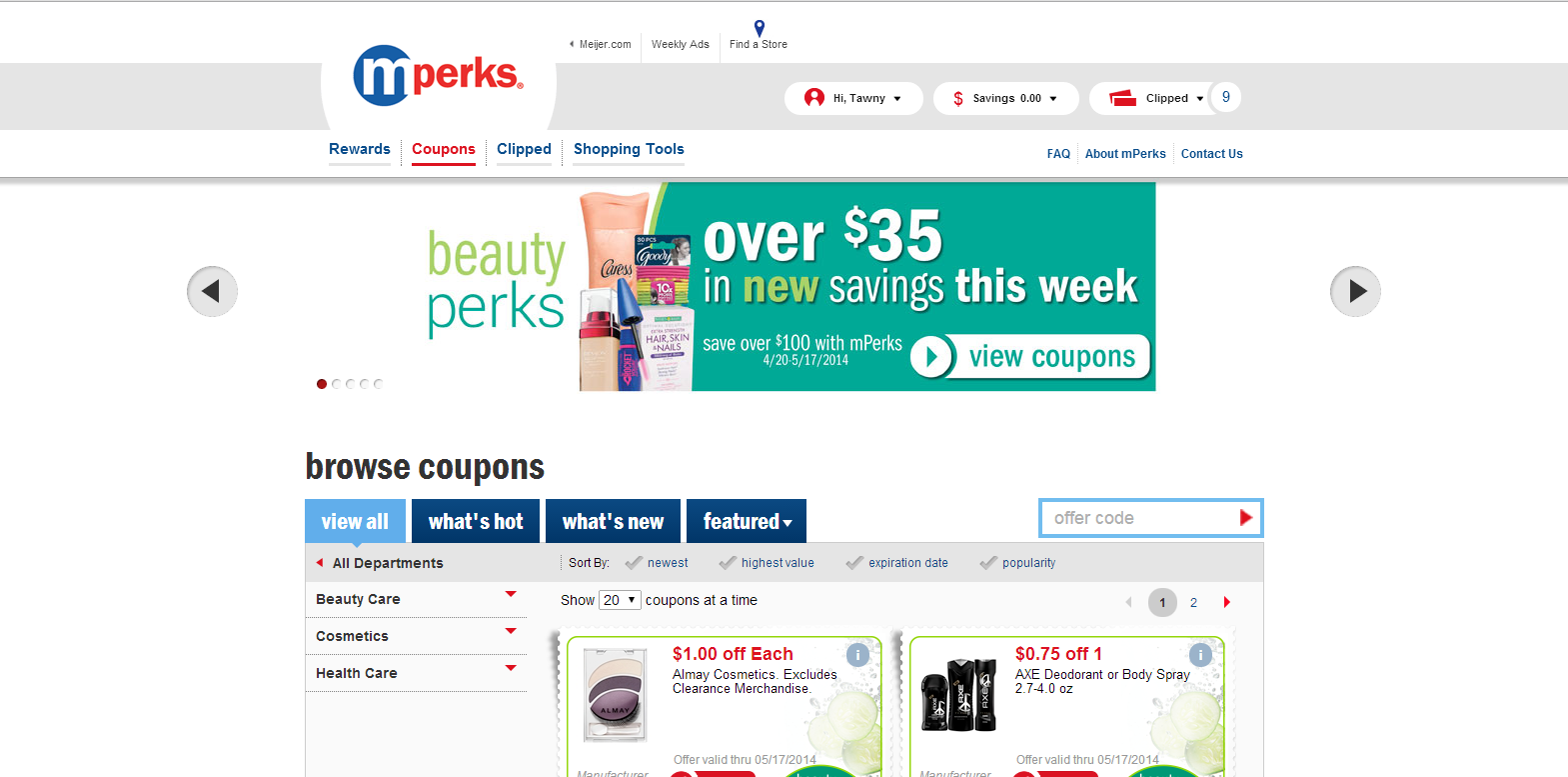Click info icon on Almay coupon
Screen dimensions: 1568x777
(x=857, y=655)
